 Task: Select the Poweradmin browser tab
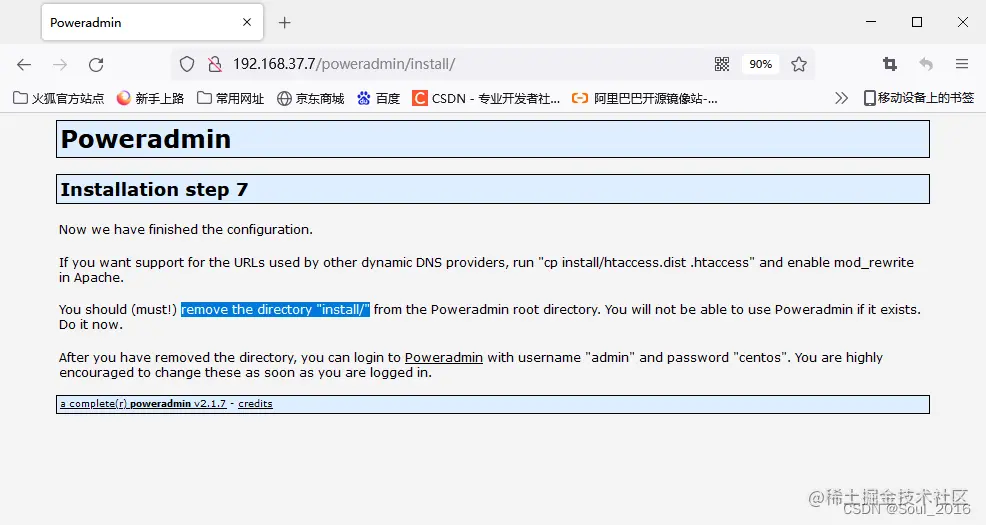(152, 22)
